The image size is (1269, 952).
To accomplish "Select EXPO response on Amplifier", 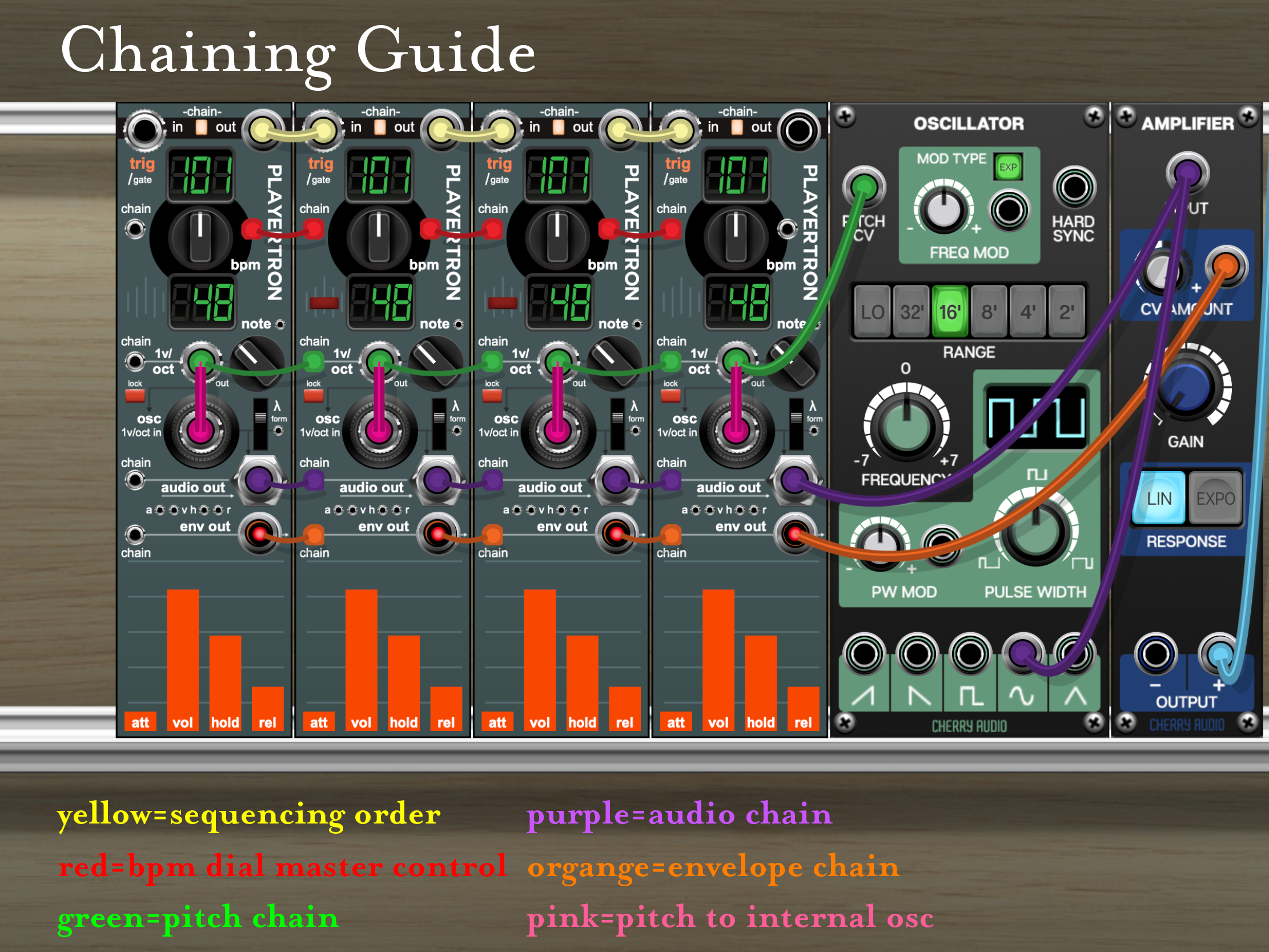I will (1215, 499).
